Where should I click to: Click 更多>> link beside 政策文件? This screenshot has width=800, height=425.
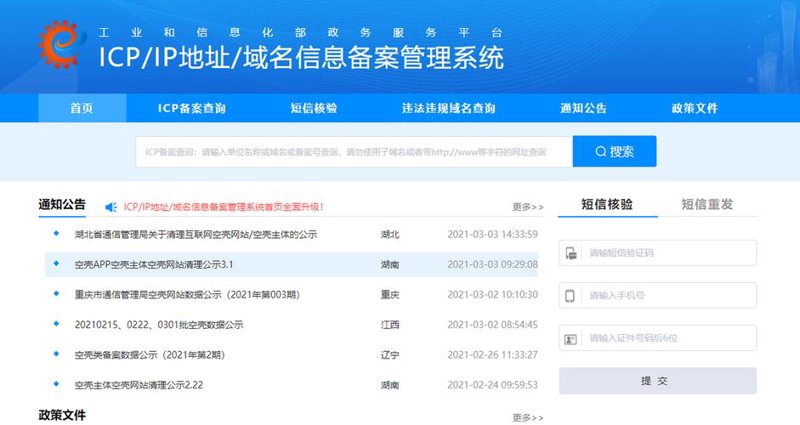[528, 418]
